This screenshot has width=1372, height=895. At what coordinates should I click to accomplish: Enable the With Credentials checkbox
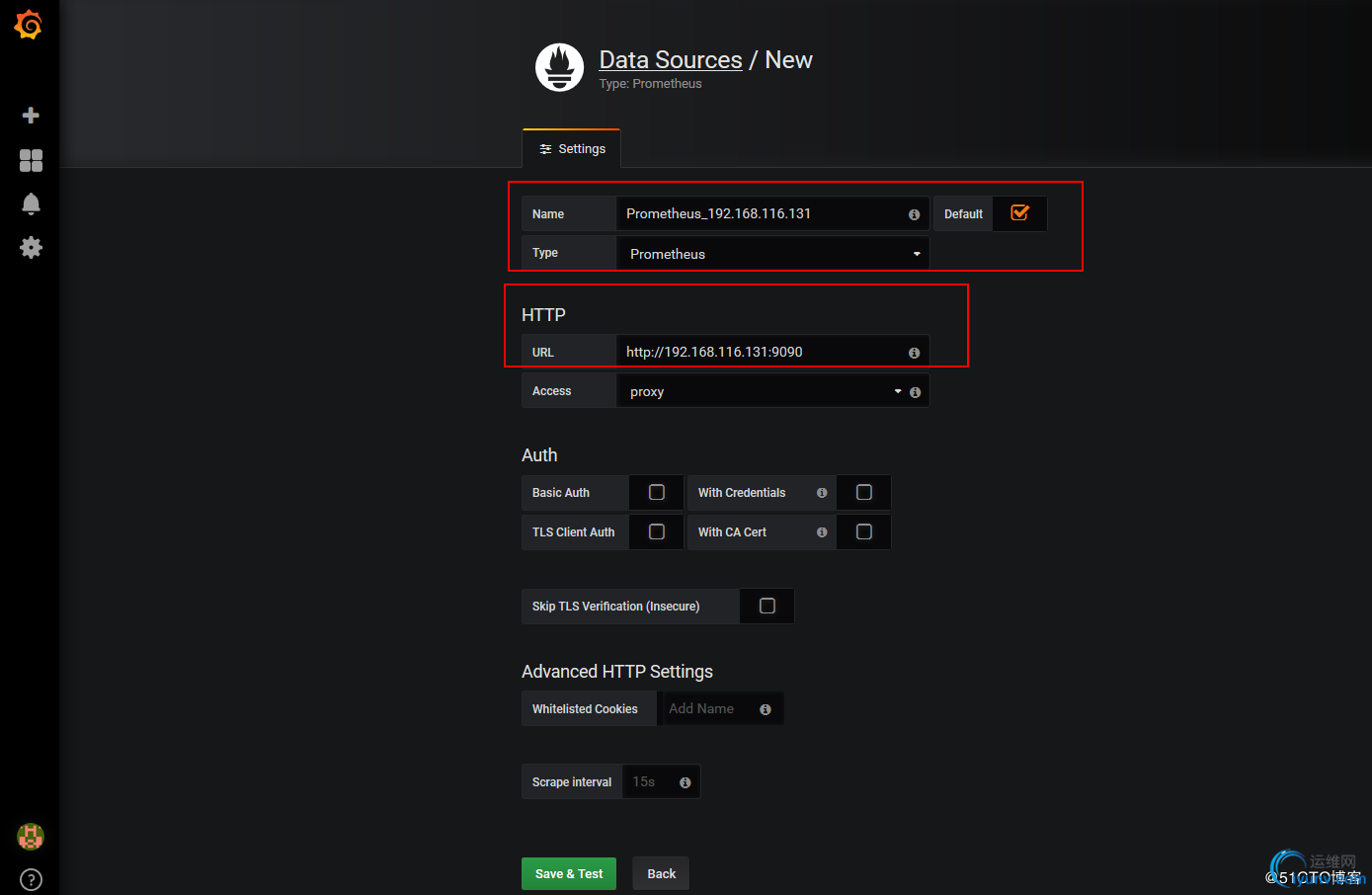(864, 492)
